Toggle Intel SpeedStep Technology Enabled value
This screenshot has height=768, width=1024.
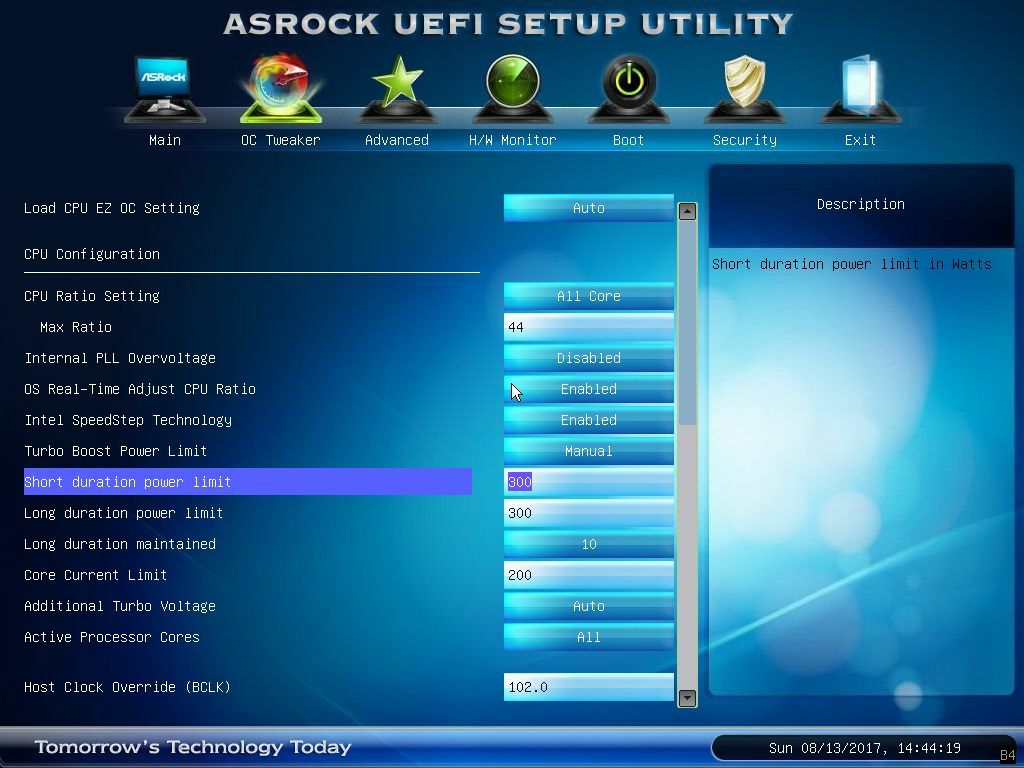click(x=588, y=420)
